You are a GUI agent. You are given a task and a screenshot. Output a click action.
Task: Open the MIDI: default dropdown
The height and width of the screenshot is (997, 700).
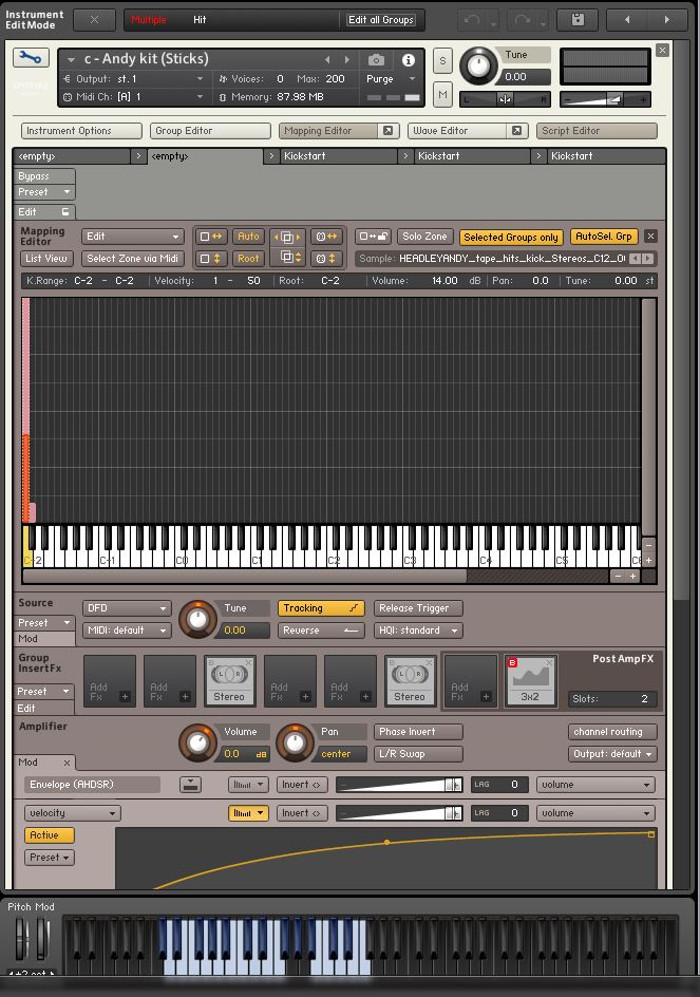click(127, 631)
